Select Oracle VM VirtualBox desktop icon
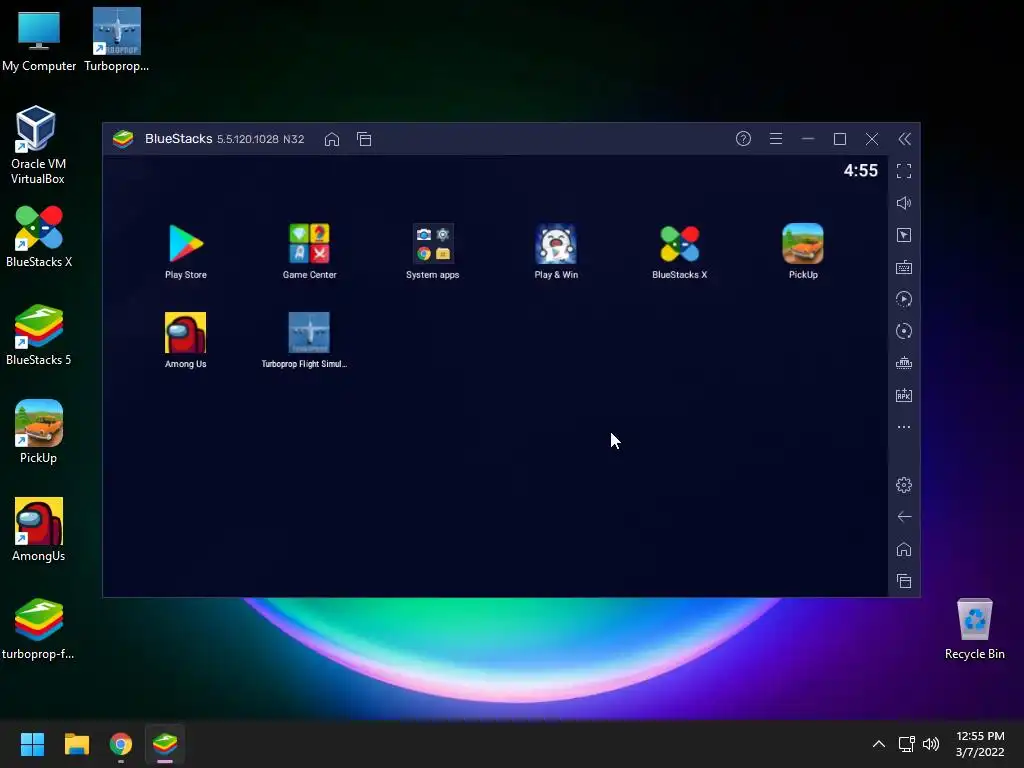The width and height of the screenshot is (1024, 768). [38, 145]
